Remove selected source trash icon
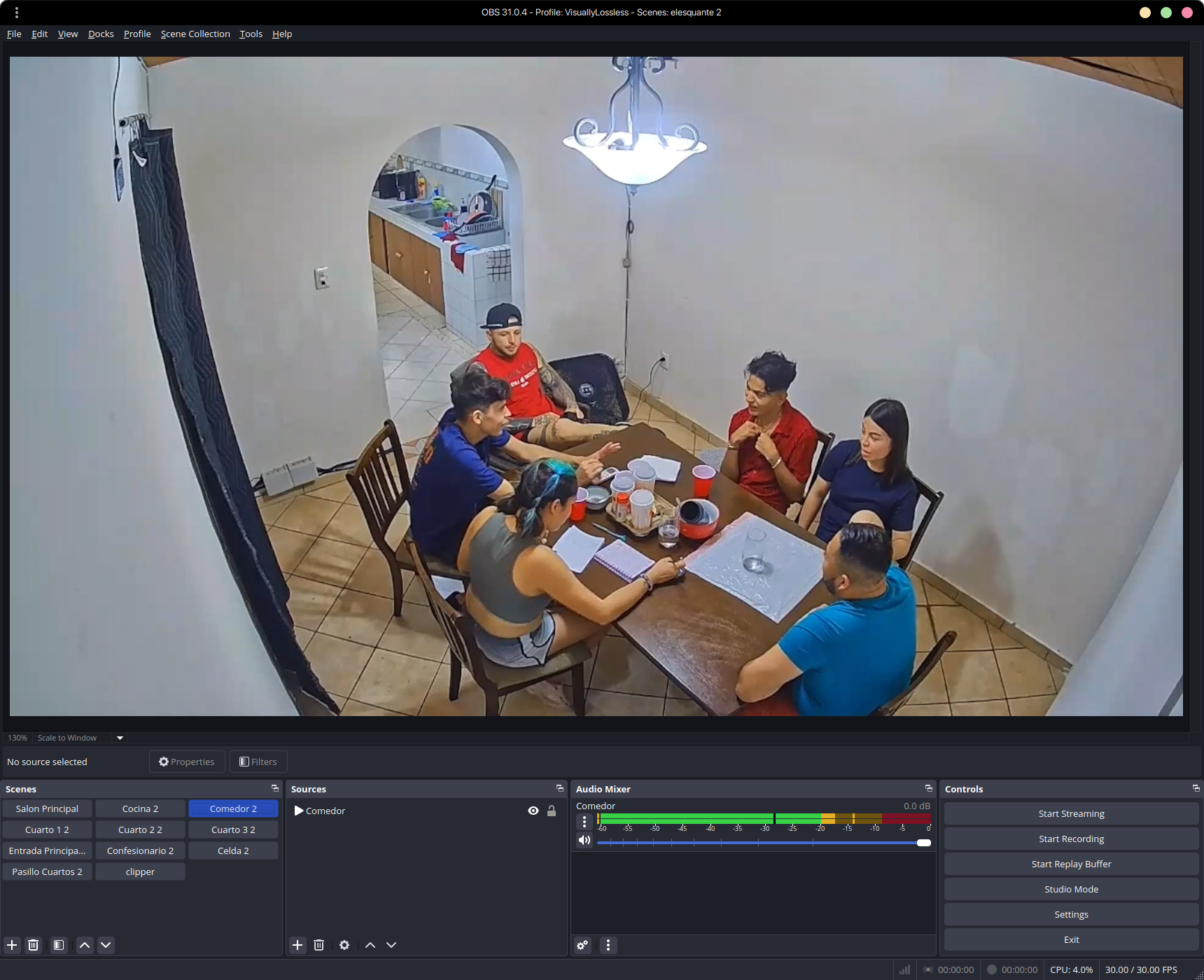The height and width of the screenshot is (980, 1204). tap(318, 945)
